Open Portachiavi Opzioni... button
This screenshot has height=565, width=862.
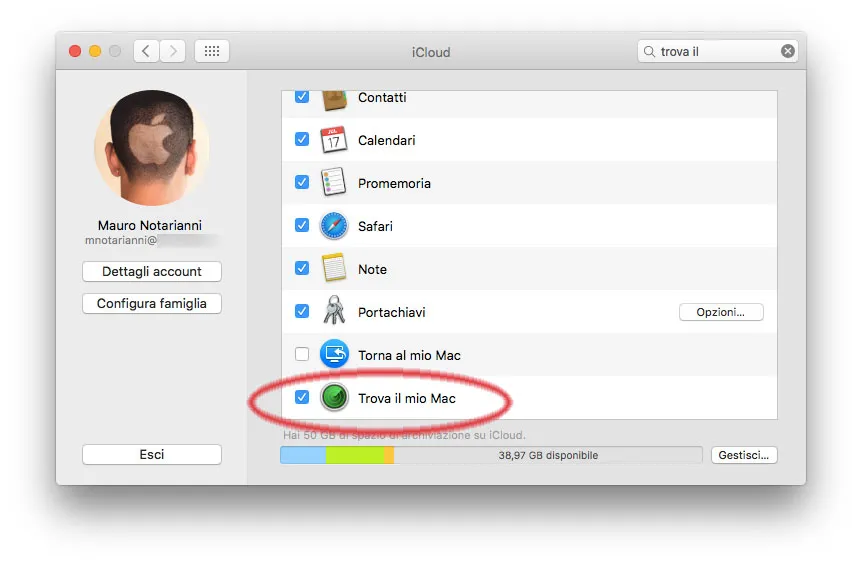tap(721, 312)
